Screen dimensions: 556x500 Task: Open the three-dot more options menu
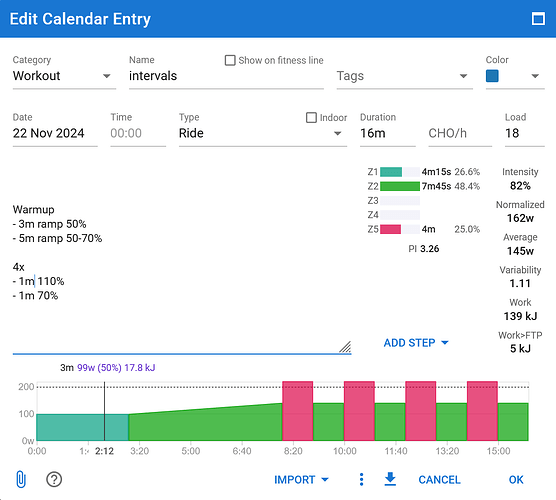coord(361,479)
